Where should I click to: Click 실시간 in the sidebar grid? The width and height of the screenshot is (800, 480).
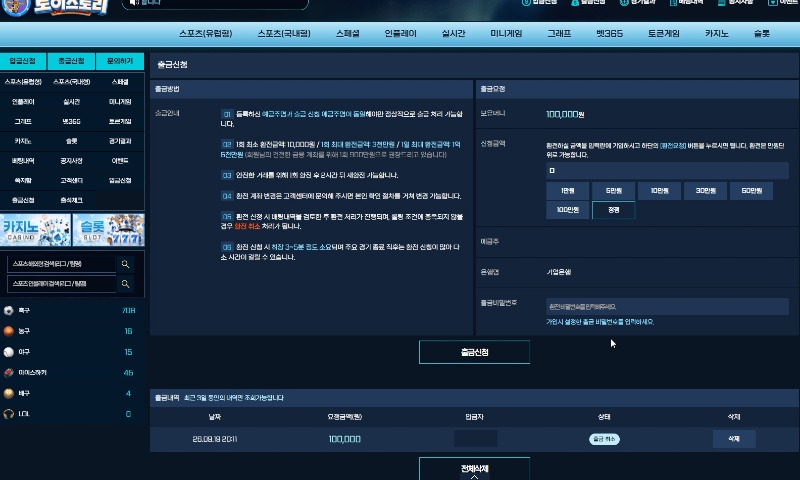(x=71, y=102)
